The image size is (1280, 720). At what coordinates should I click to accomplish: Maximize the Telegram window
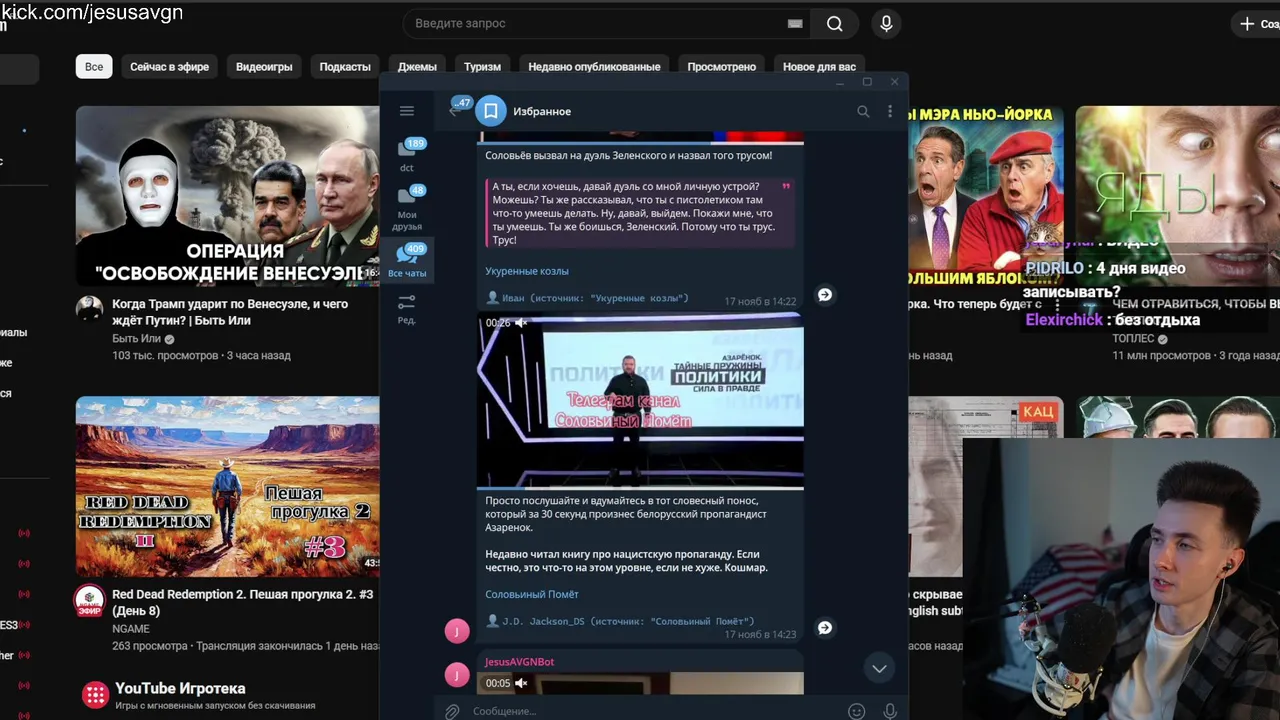[867, 82]
